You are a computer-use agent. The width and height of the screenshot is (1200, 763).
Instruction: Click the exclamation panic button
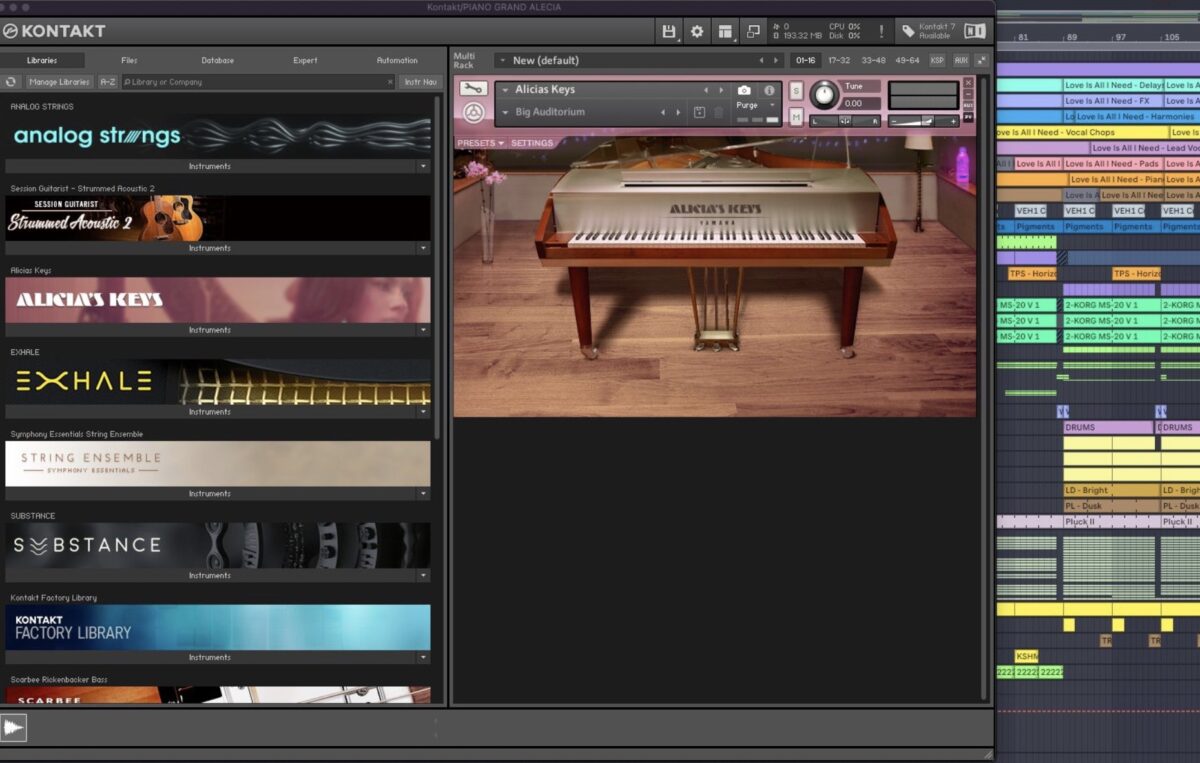click(880, 32)
